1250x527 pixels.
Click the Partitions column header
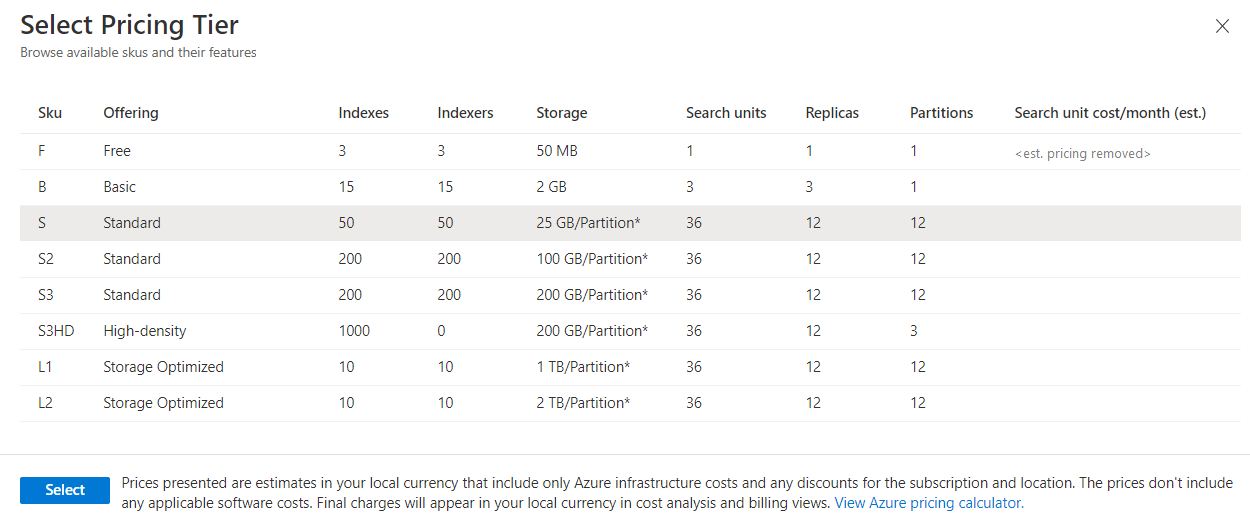point(941,113)
